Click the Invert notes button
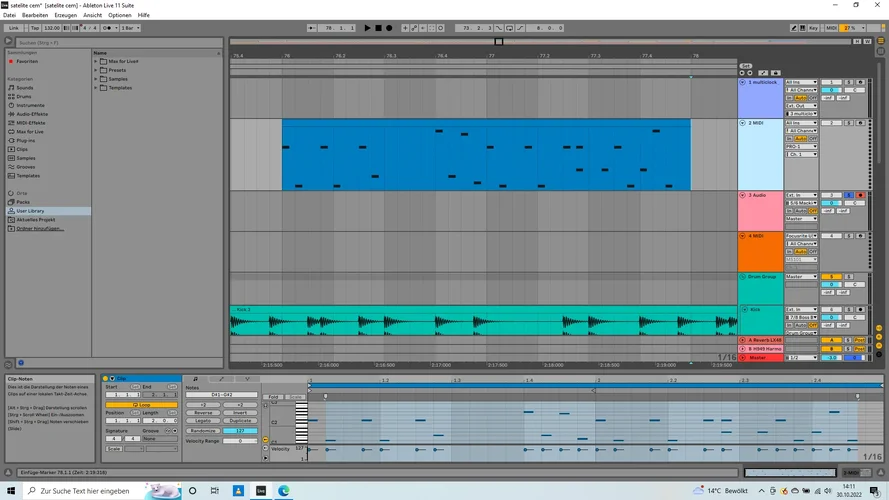Viewport: 889px width, 500px height. click(240, 413)
